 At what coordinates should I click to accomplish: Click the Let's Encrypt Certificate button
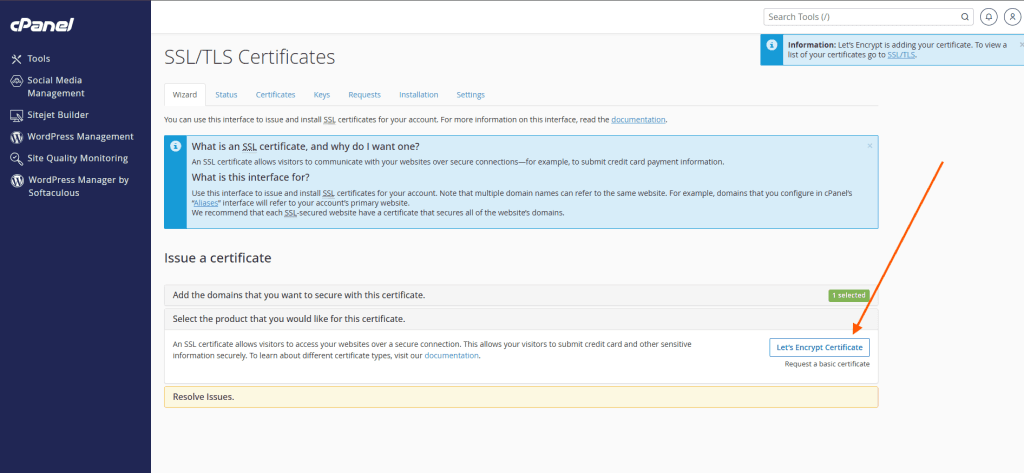click(x=820, y=348)
